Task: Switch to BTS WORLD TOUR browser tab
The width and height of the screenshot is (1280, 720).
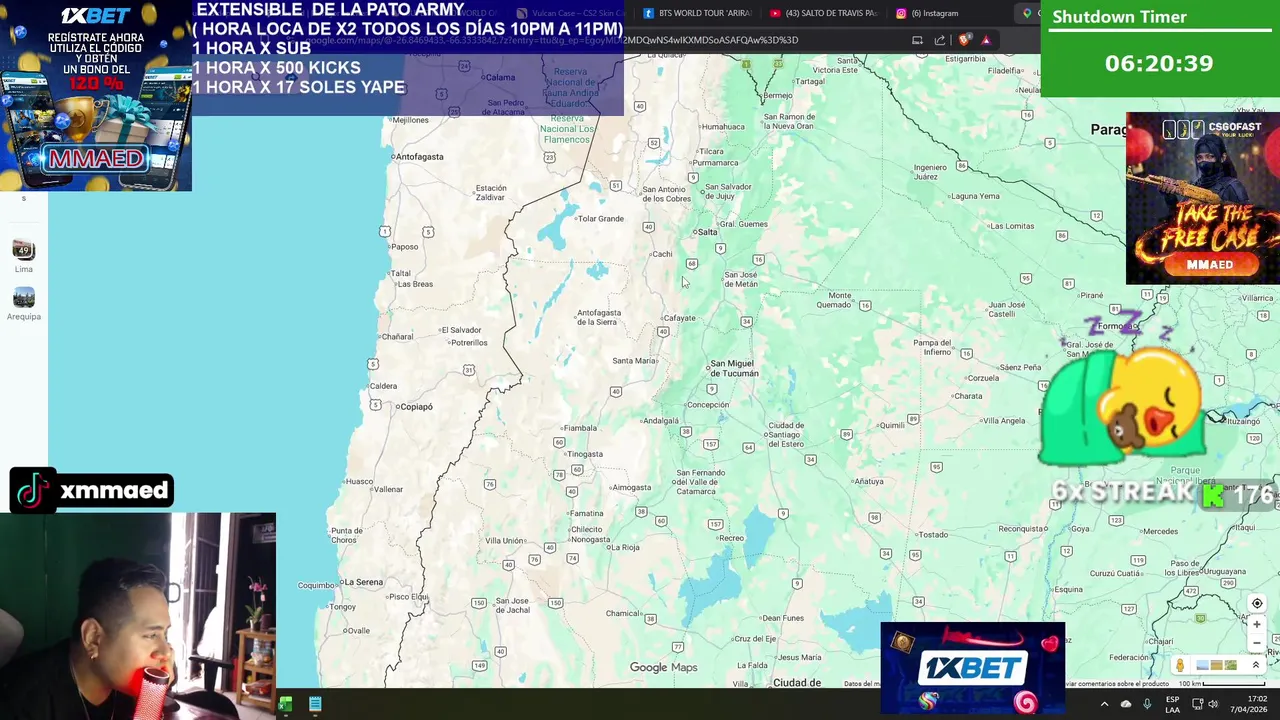Action: (697, 13)
